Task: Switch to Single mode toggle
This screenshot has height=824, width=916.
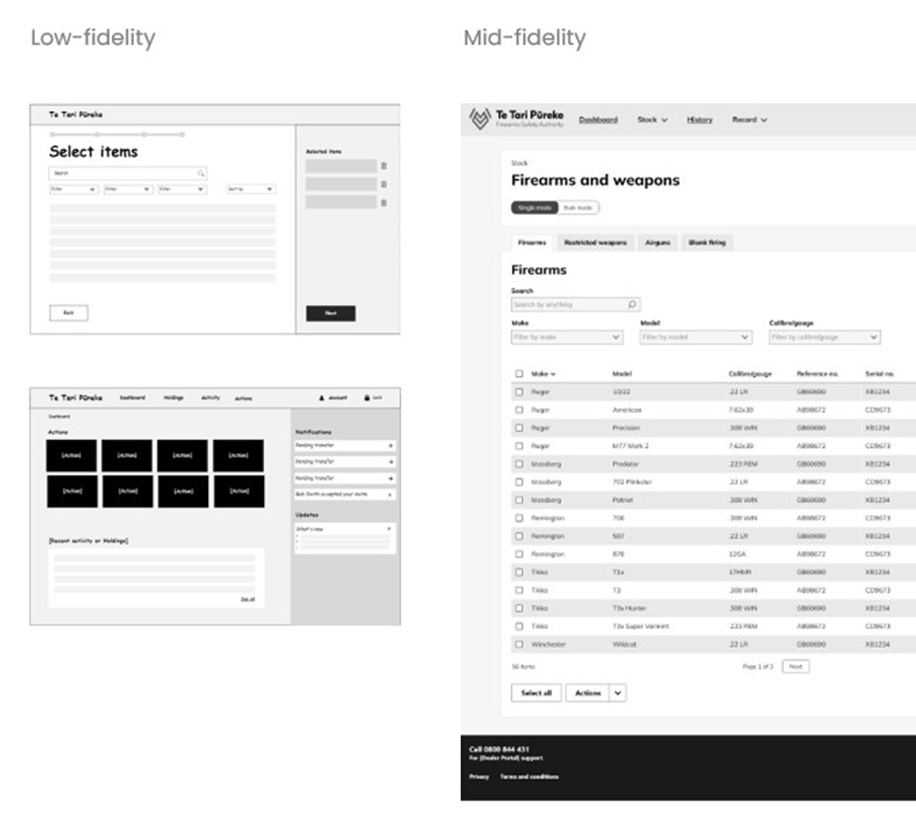Action: [x=535, y=208]
